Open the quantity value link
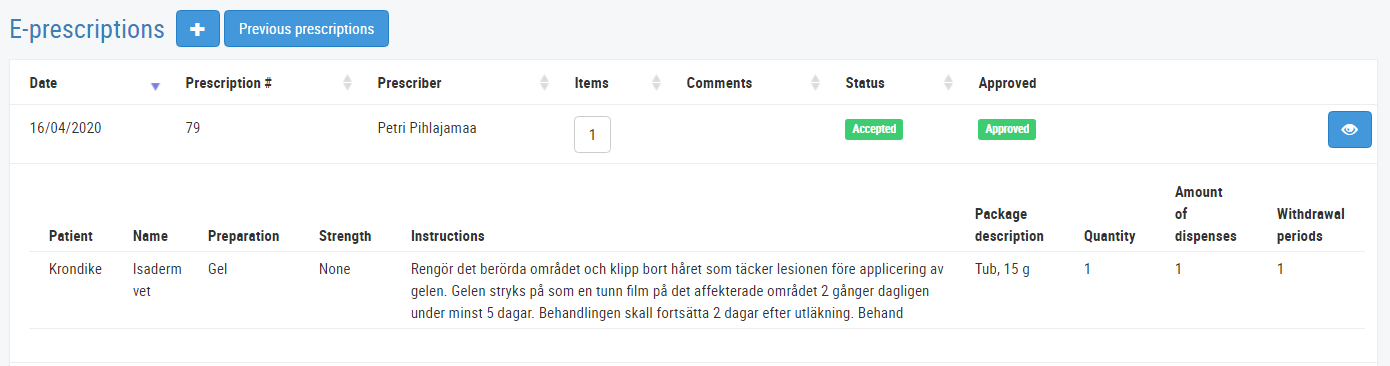This screenshot has height=366, width=1390. (1087, 269)
